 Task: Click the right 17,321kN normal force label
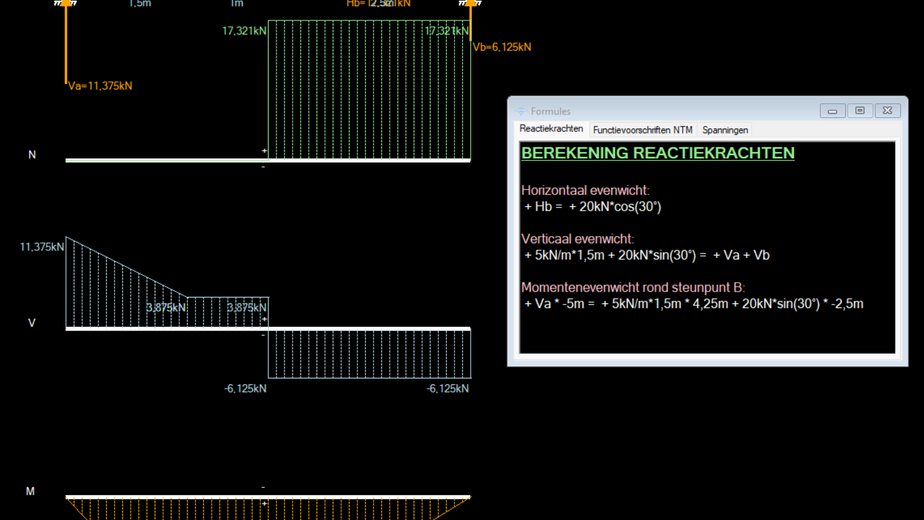[x=447, y=31]
